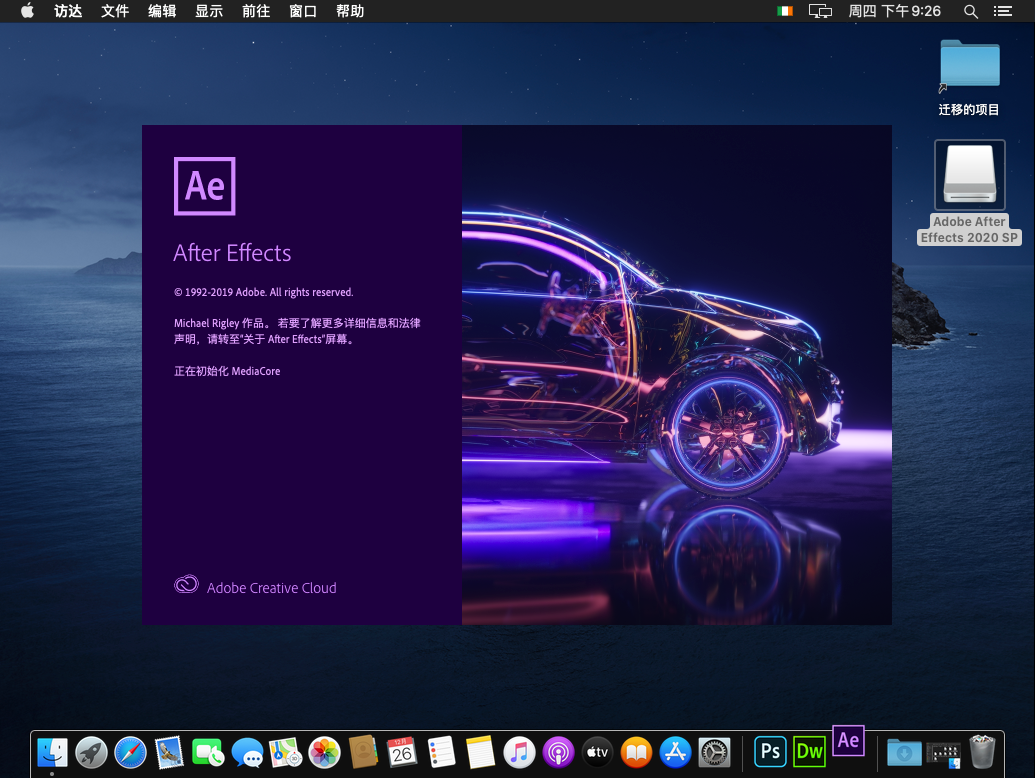Launch Dreamweaver from the Dock

[x=809, y=752]
